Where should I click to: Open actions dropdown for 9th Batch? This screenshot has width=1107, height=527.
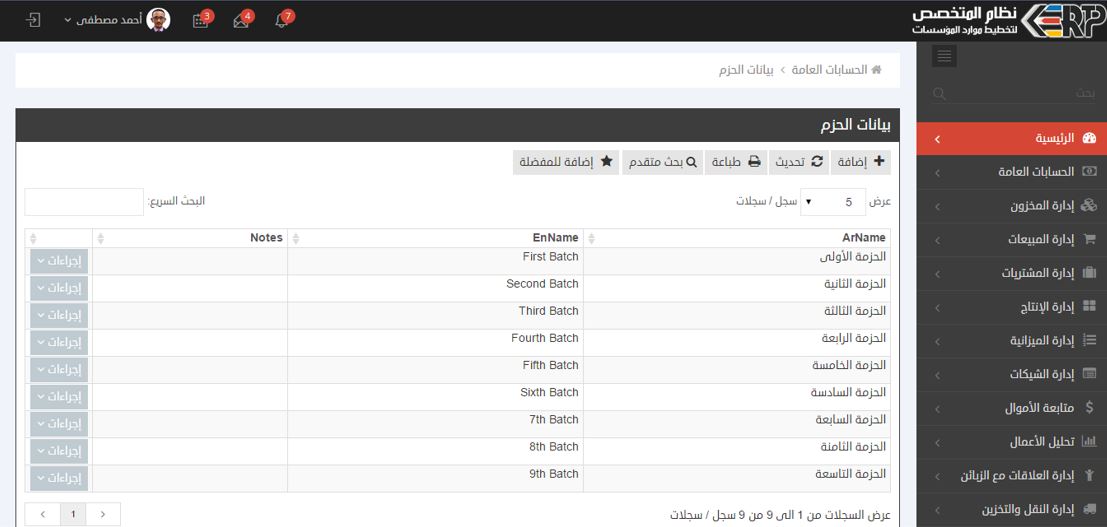pos(59,478)
